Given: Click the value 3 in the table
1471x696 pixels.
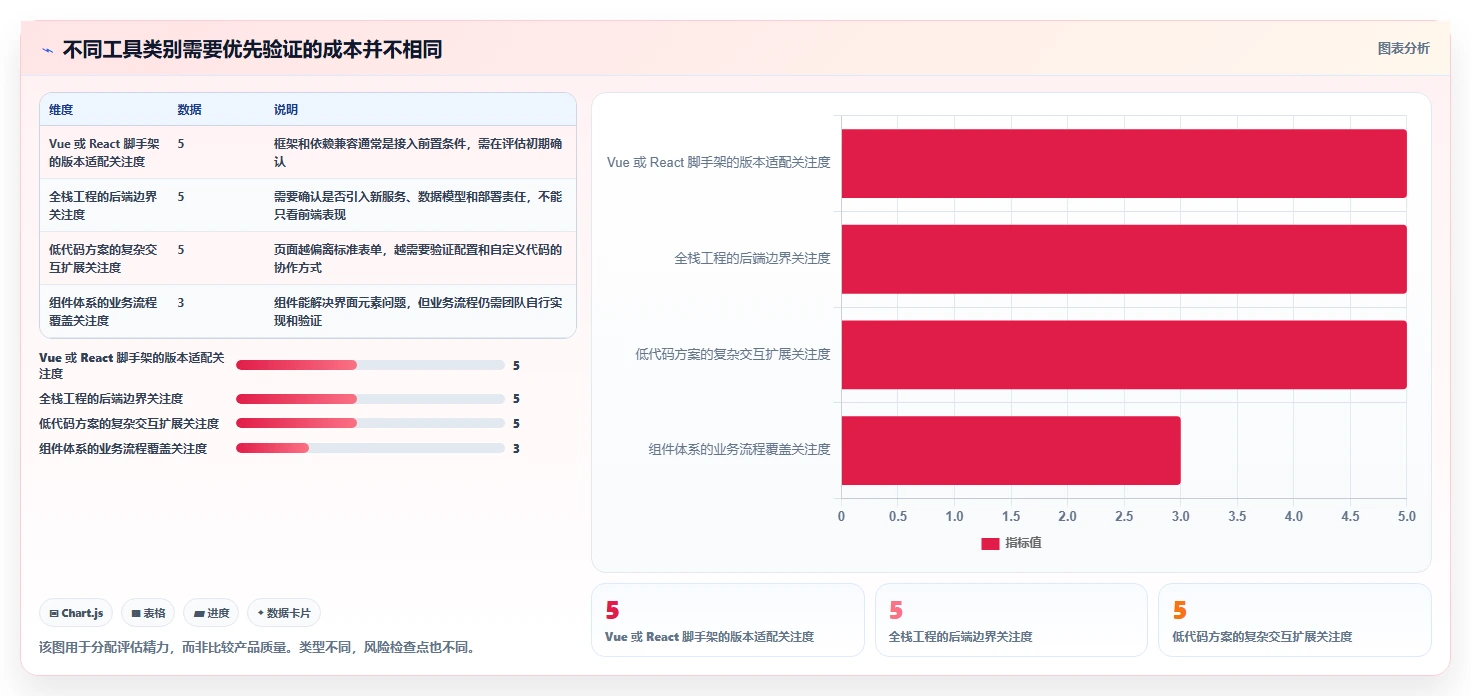Looking at the screenshot, I should (181, 302).
